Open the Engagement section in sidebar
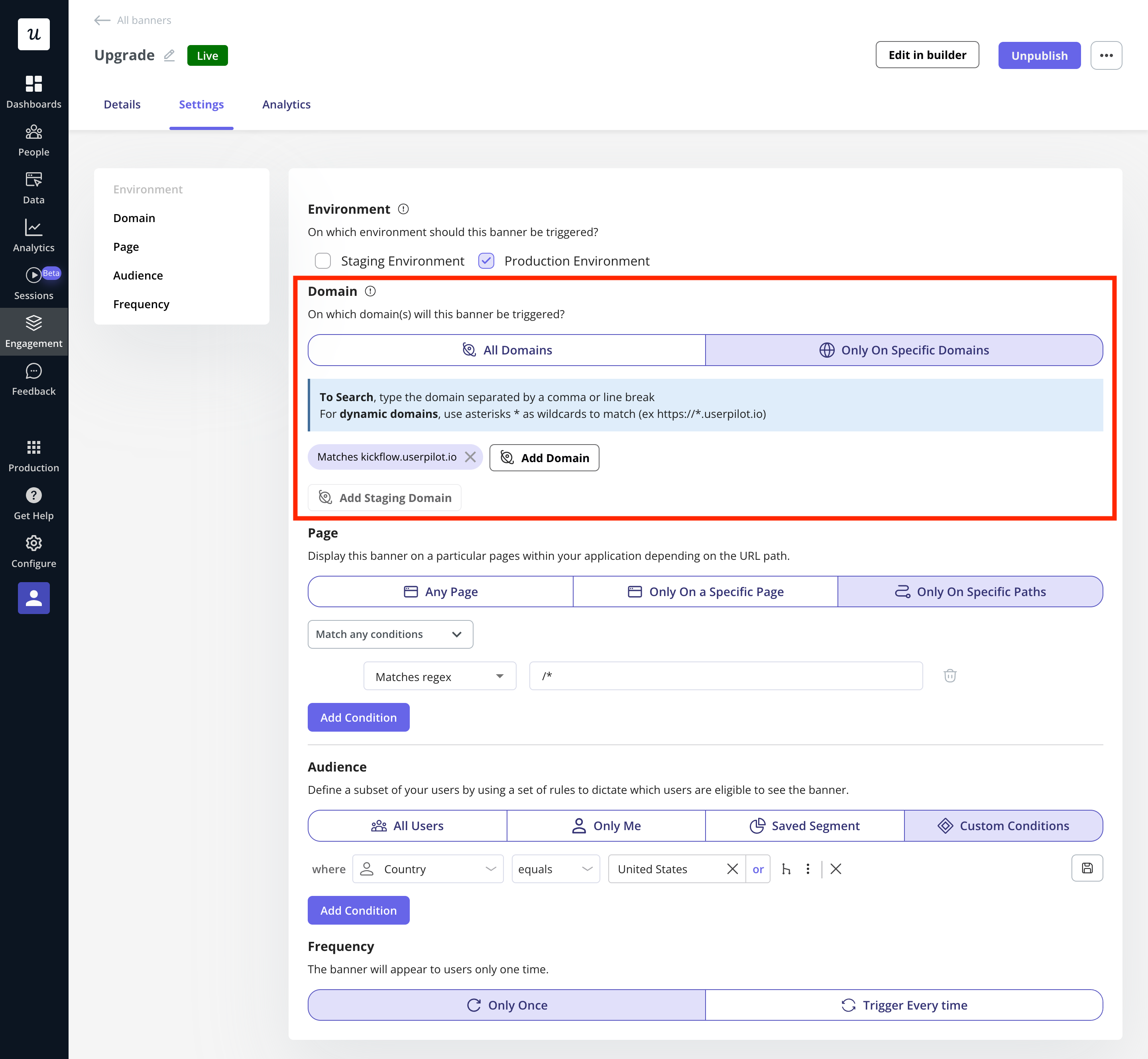This screenshot has width=1148, height=1059. [34, 331]
